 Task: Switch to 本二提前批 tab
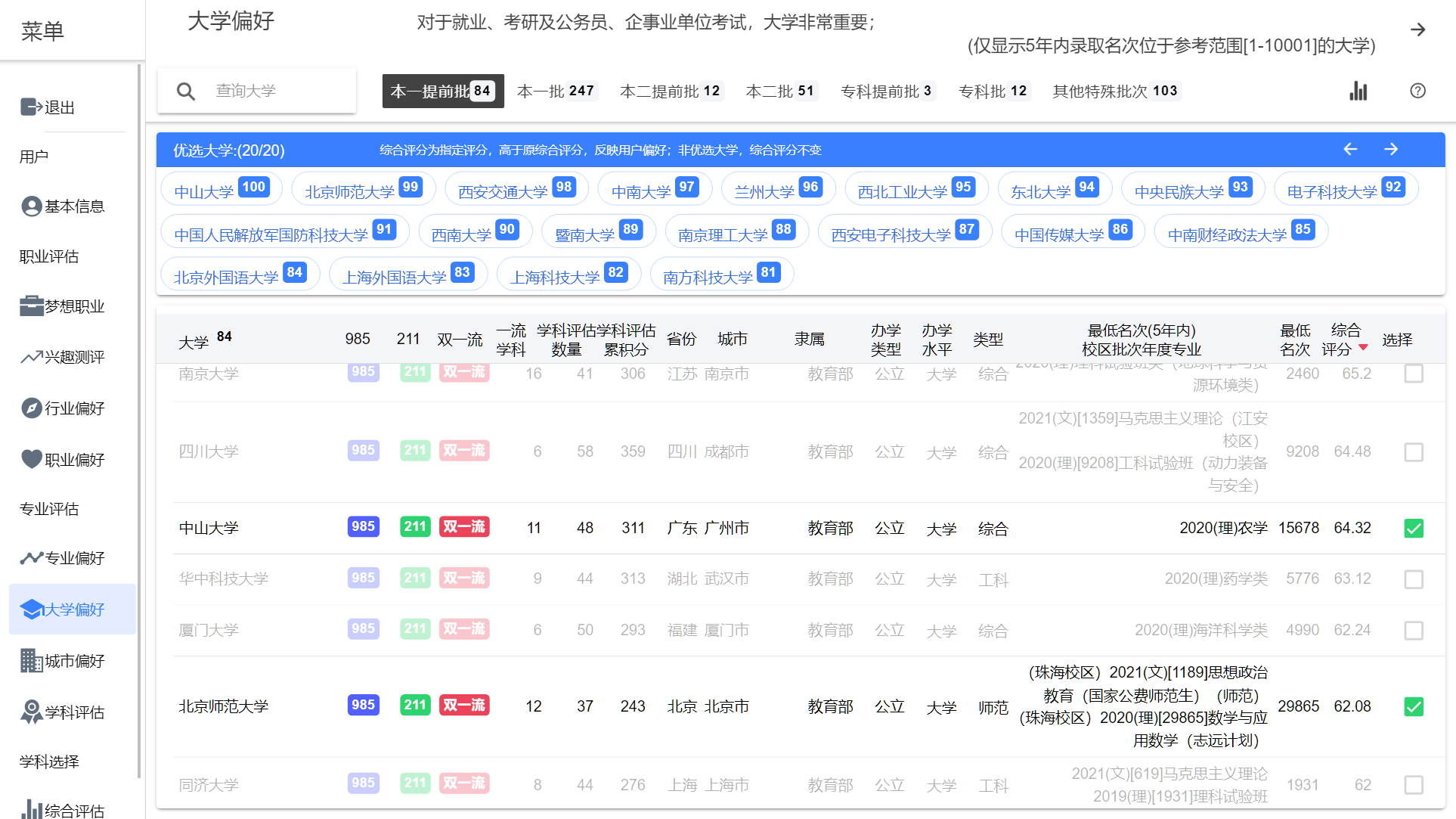coord(671,91)
